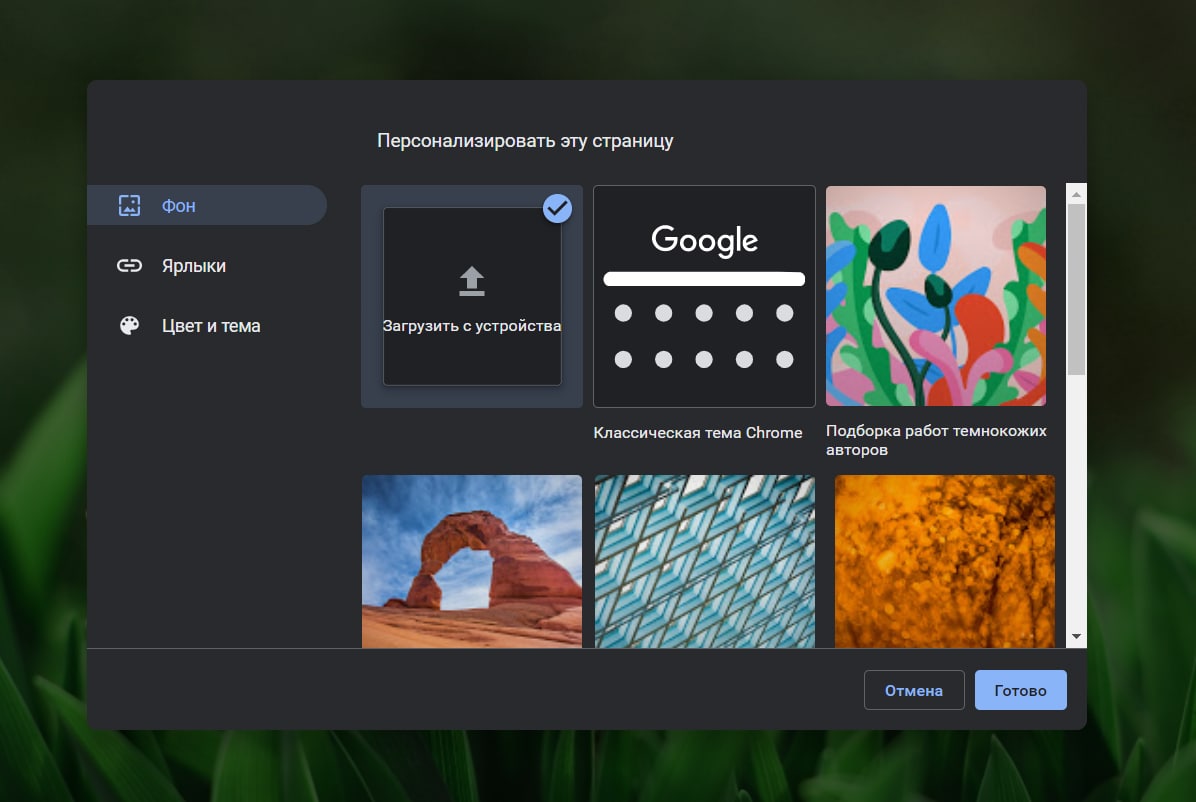Select the red rock arch landscape thumbnail
1196x802 pixels.
point(471,562)
